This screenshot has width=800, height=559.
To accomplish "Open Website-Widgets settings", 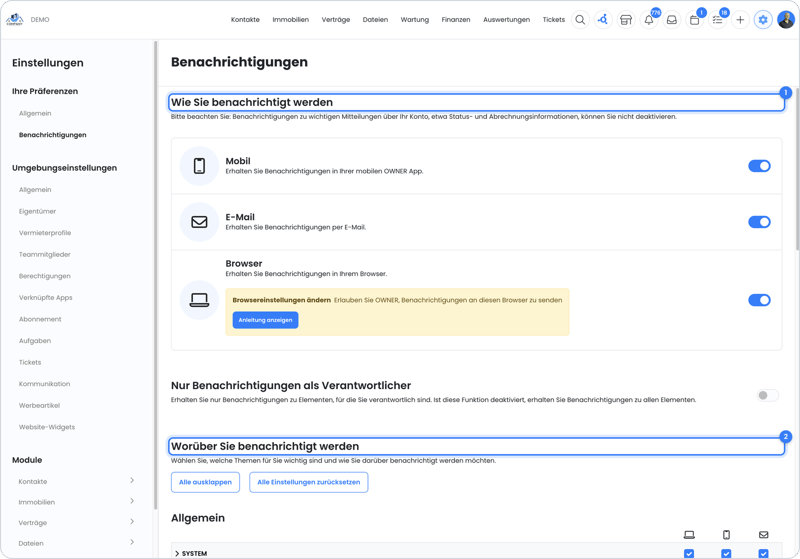I will [47, 427].
